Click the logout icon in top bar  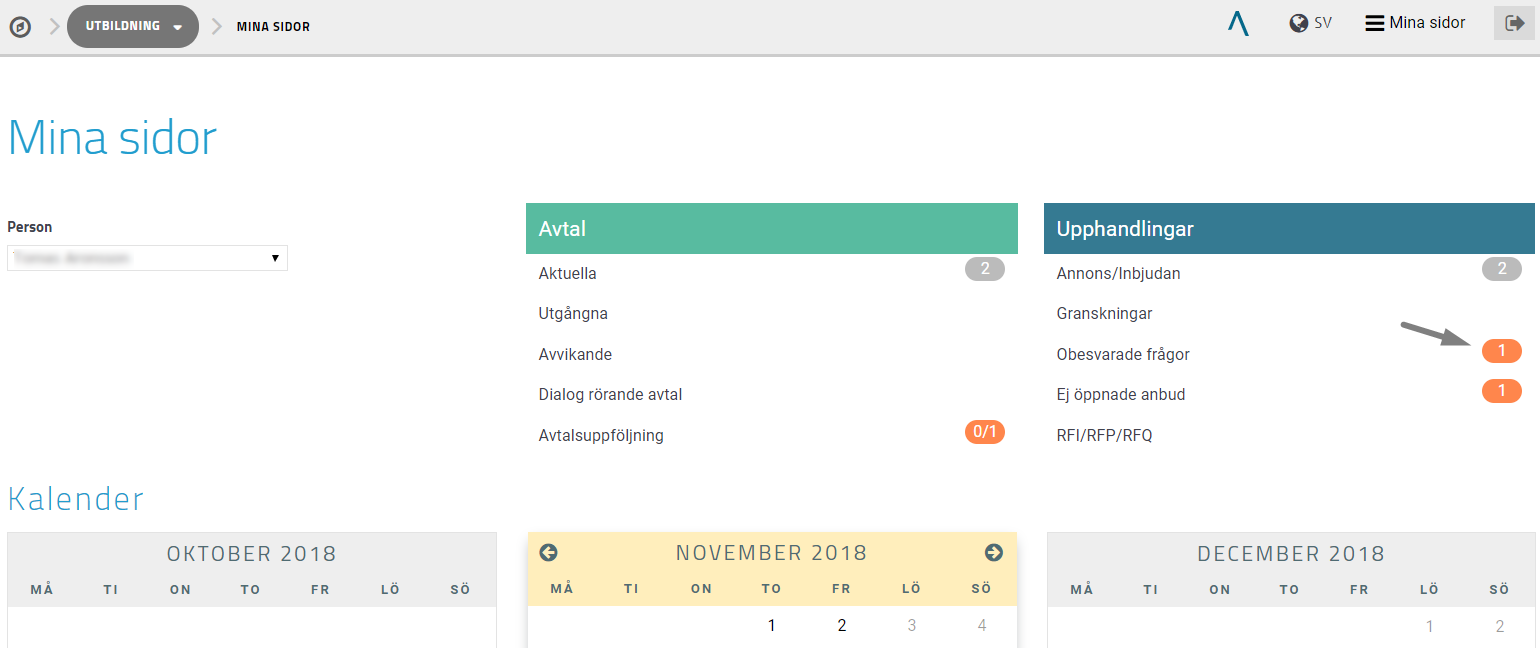point(1514,23)
